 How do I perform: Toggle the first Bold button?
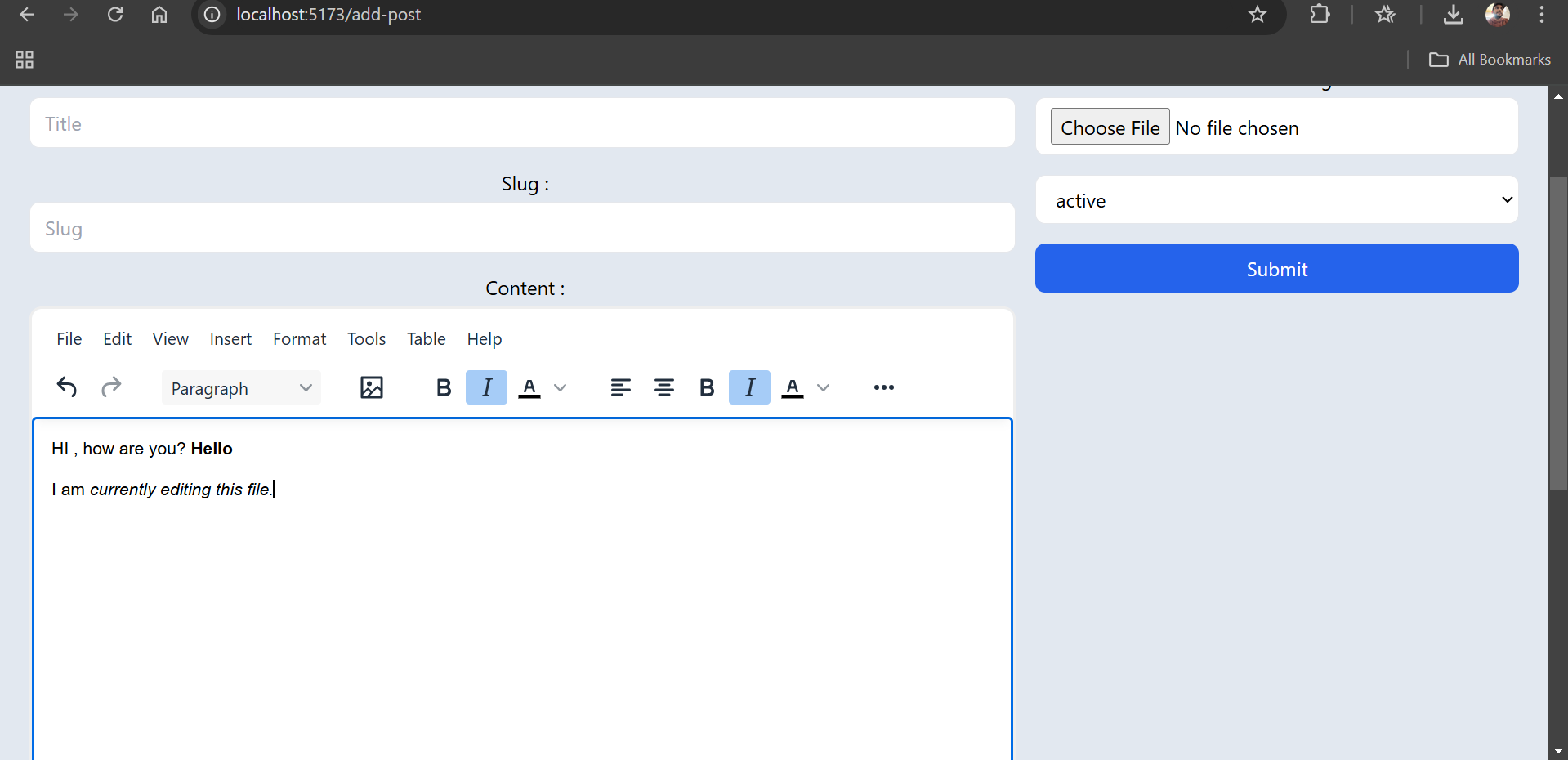click(444, 387)
